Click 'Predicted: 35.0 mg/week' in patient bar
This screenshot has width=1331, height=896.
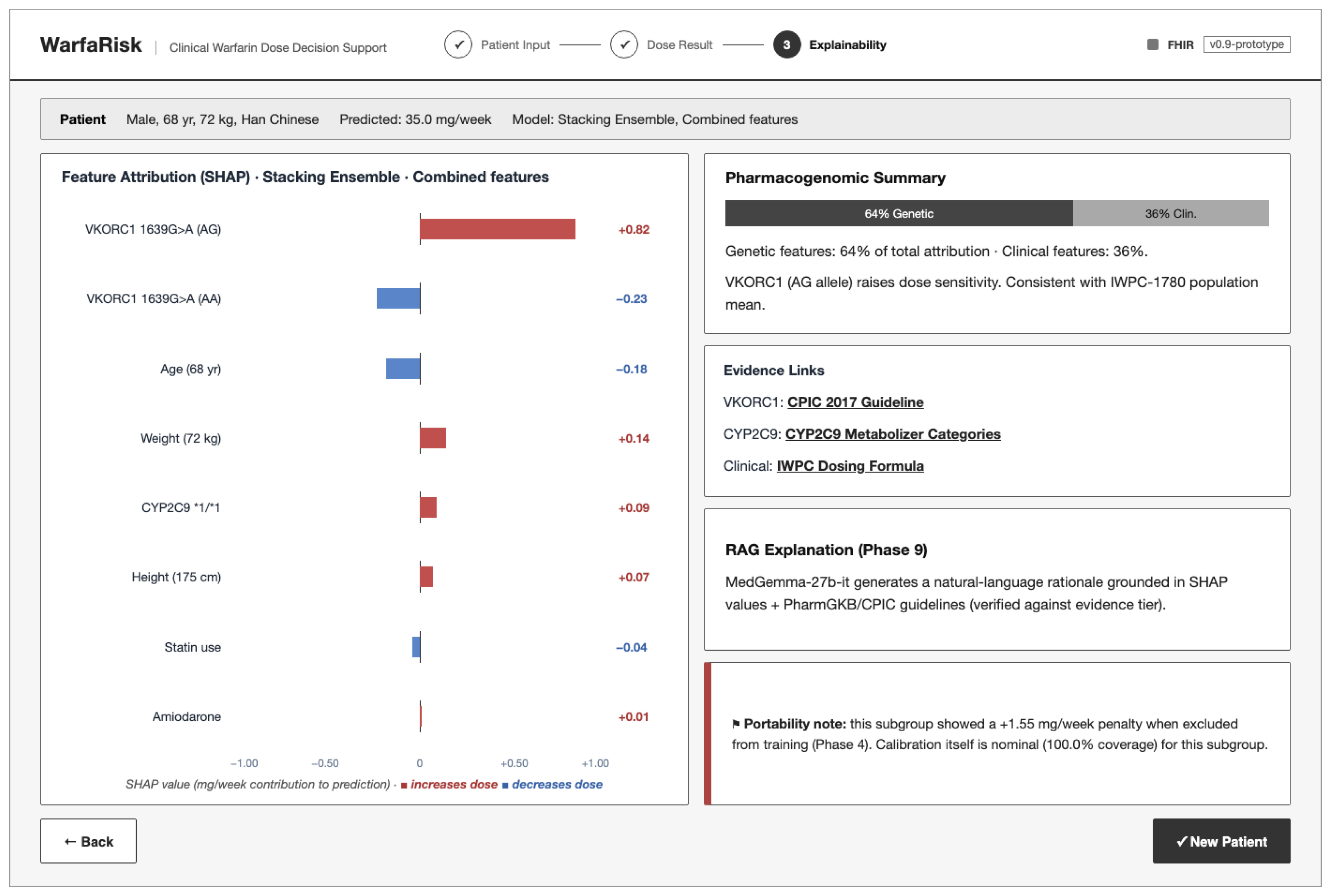coord(415,119)
